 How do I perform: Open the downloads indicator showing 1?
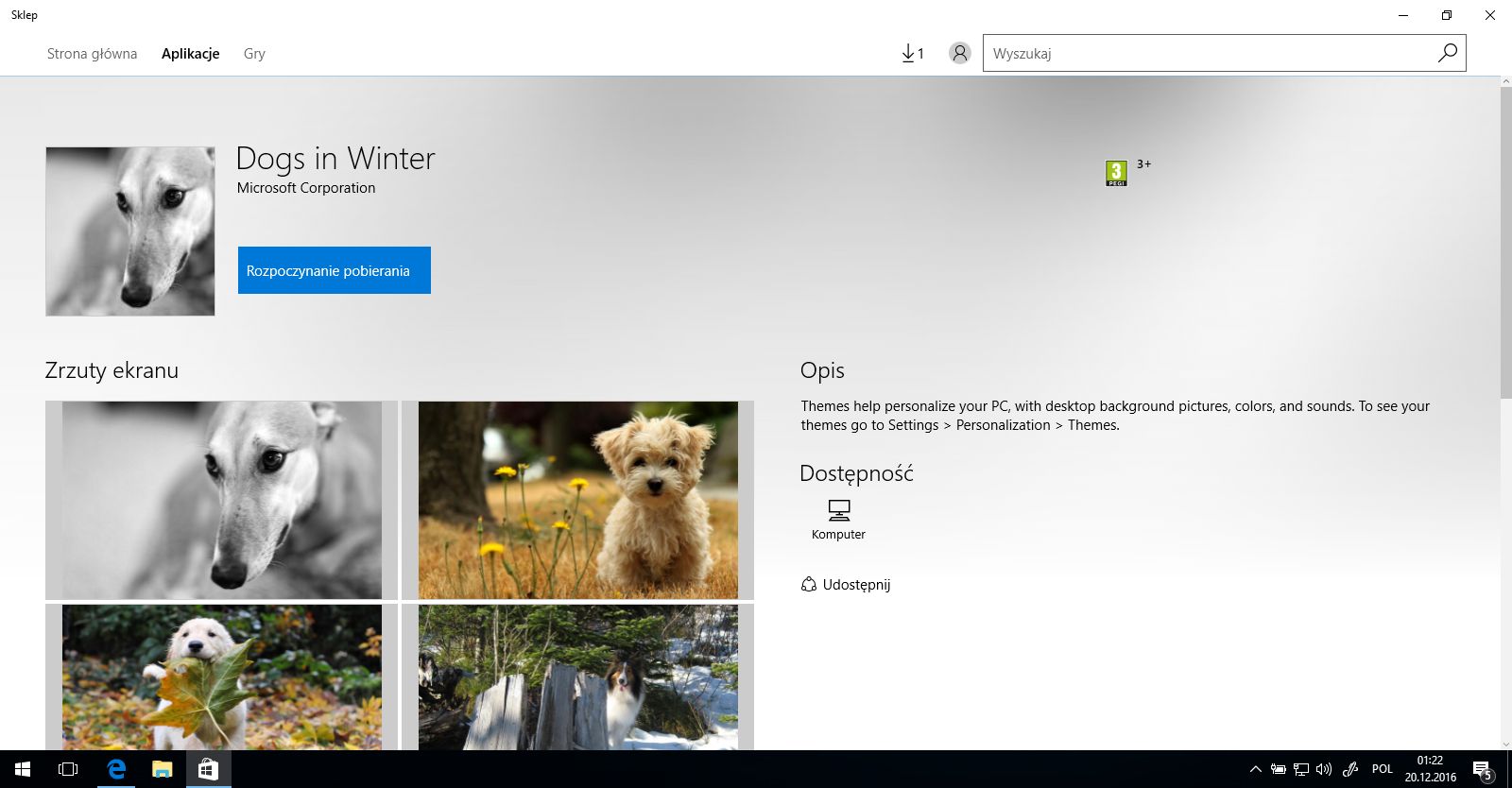(912, 54)
